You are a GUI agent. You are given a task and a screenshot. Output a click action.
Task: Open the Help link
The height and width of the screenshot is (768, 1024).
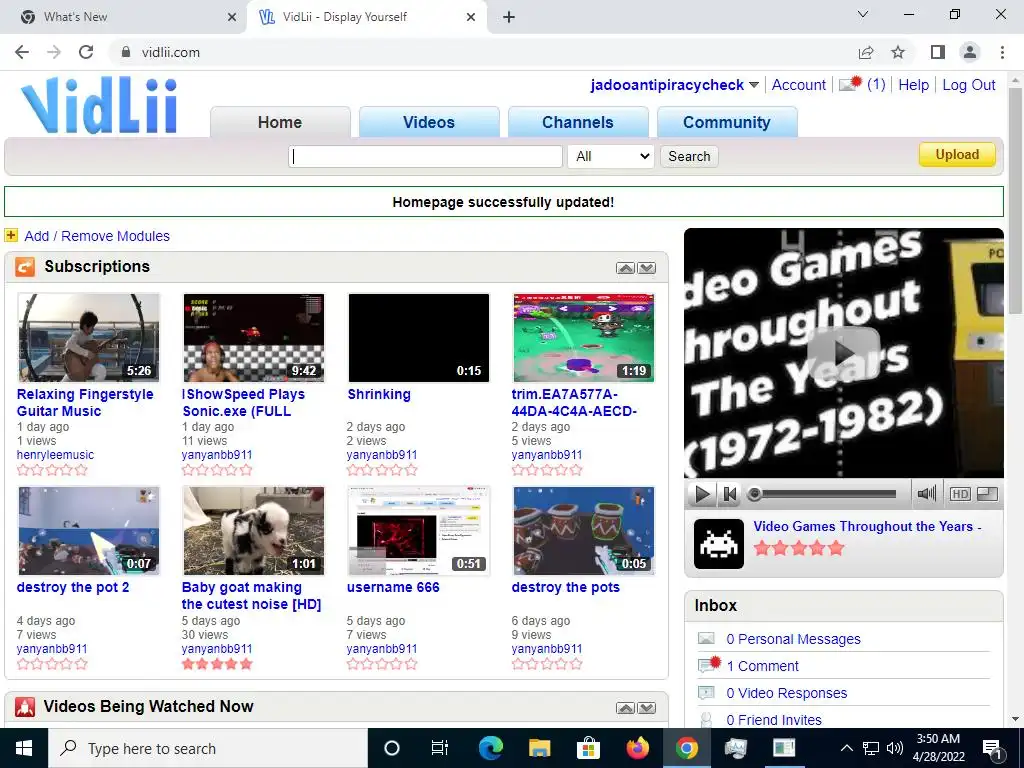914,85
